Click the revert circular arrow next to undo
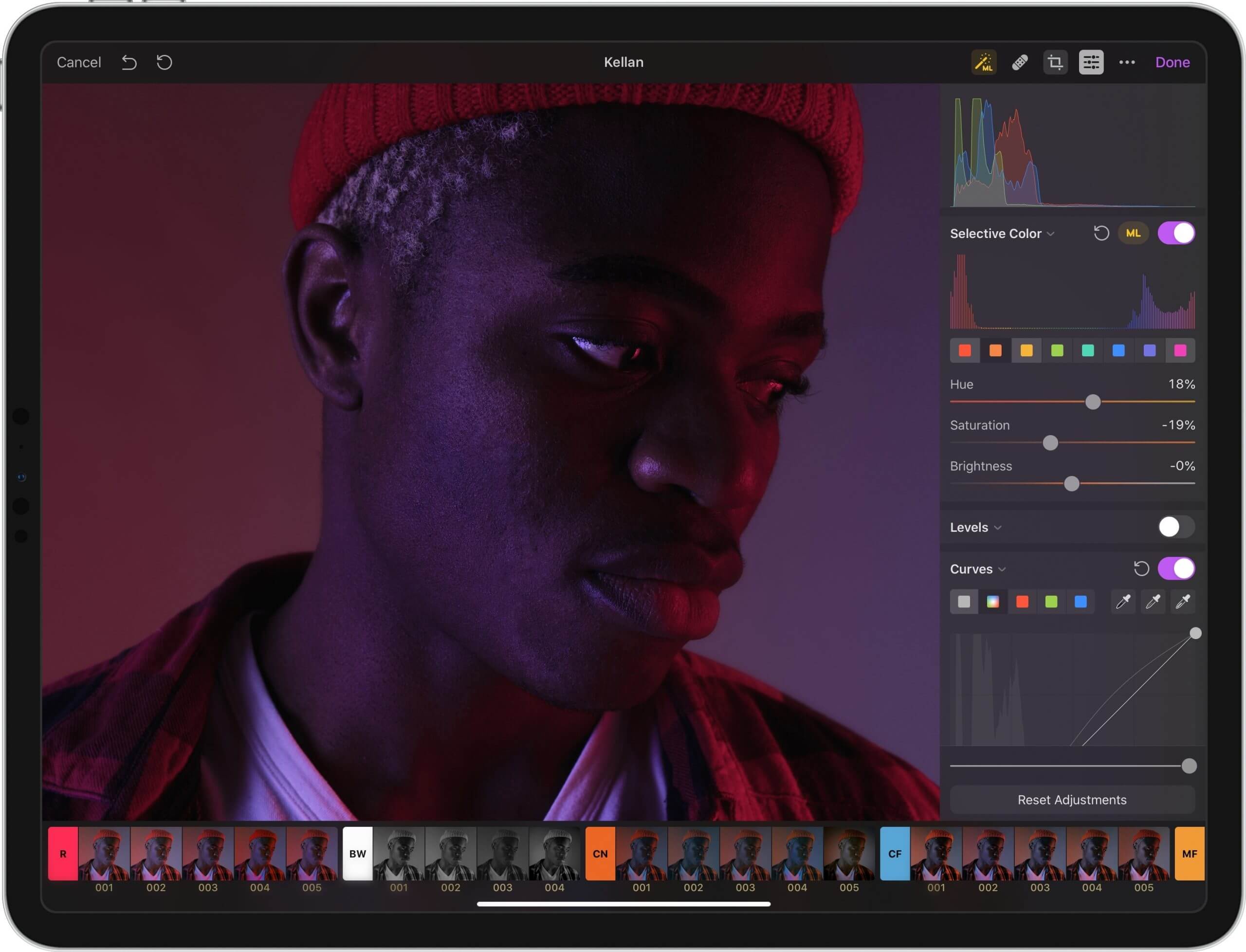The width and height of the screenshot is (1246, 952). coord(165,62)
